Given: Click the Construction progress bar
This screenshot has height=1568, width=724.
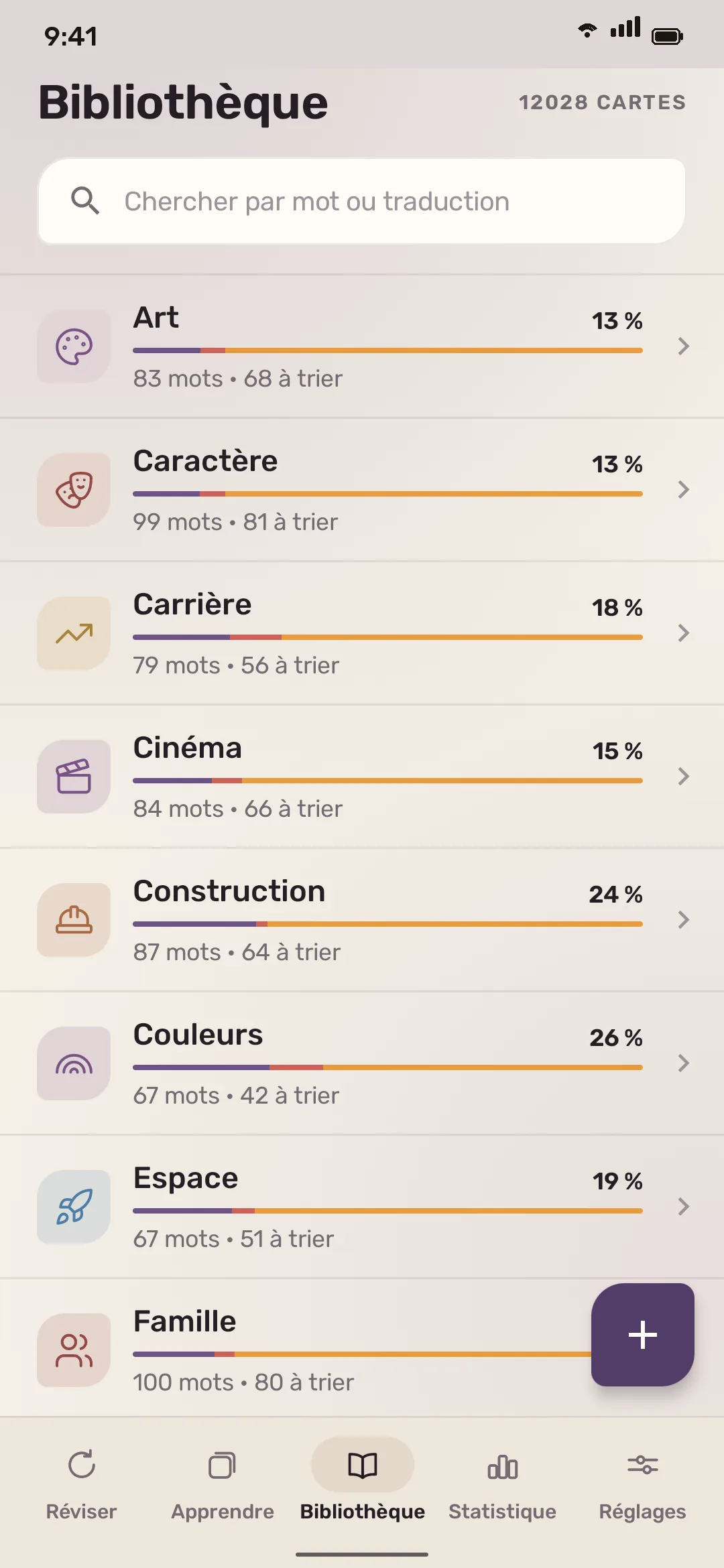Looking at the screenshot, I should pos(387,924).
